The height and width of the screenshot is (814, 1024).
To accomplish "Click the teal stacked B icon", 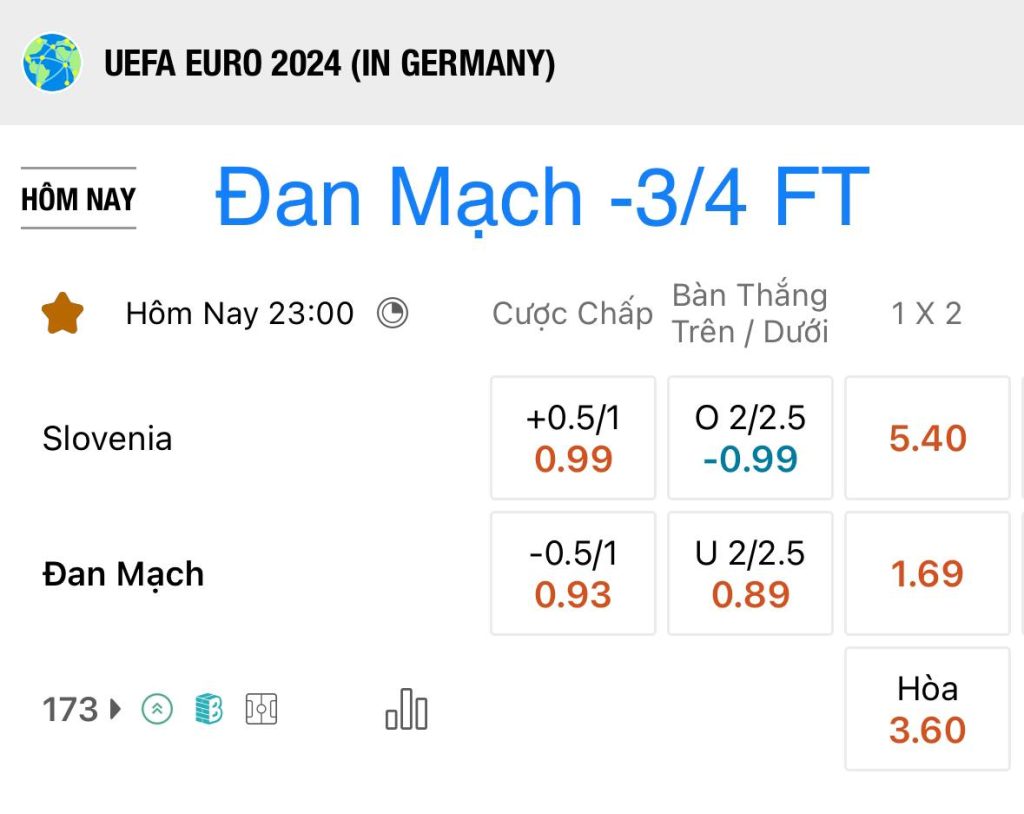I will (209, 709).
